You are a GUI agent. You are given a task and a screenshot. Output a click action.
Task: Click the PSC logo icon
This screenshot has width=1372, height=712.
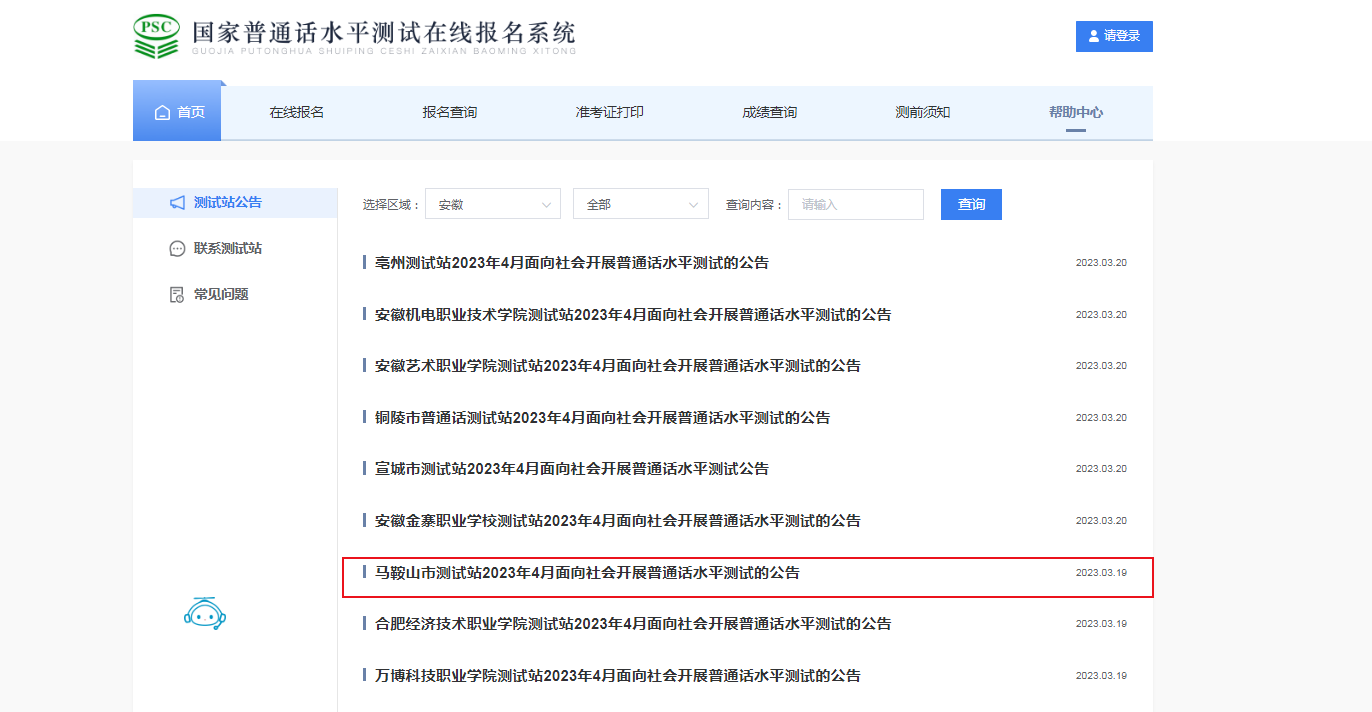tap(156, 37)
